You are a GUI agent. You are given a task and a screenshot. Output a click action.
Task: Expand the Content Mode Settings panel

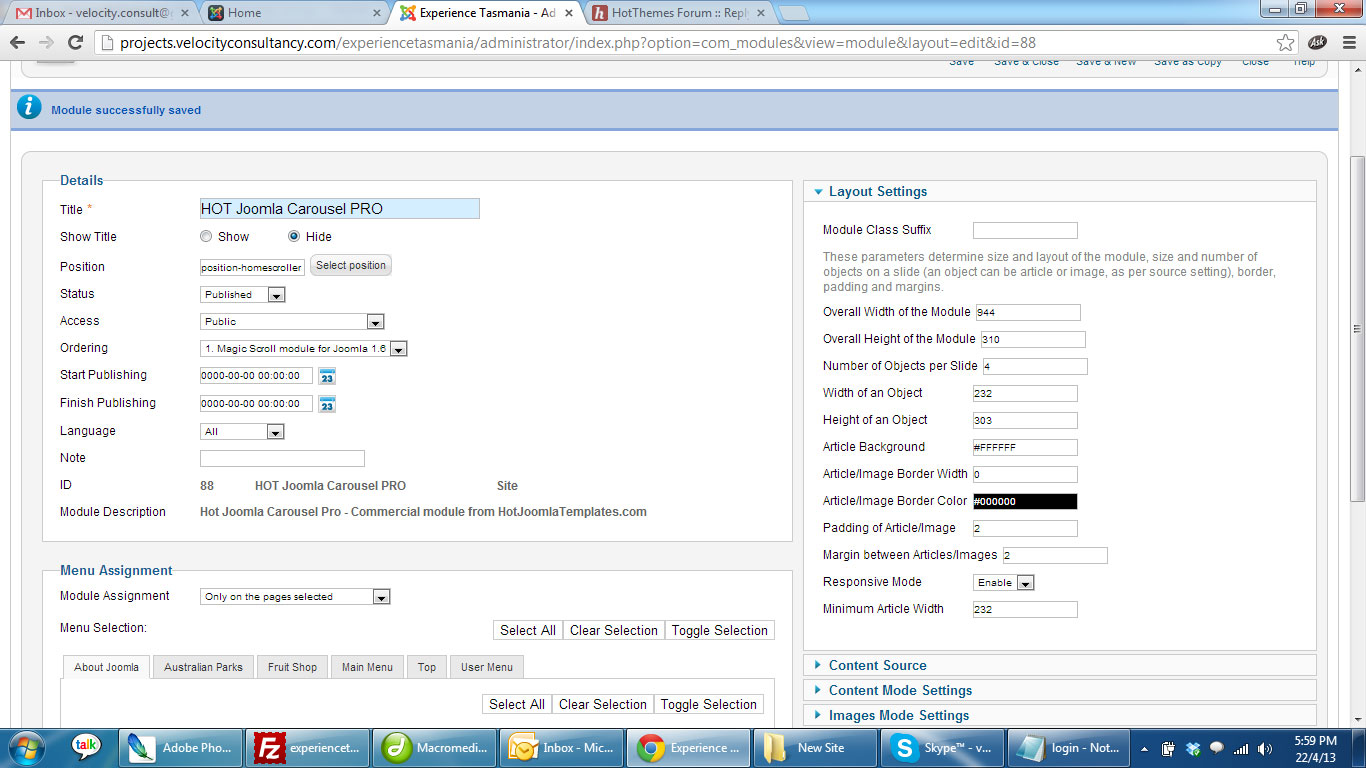pos(1060,690)
